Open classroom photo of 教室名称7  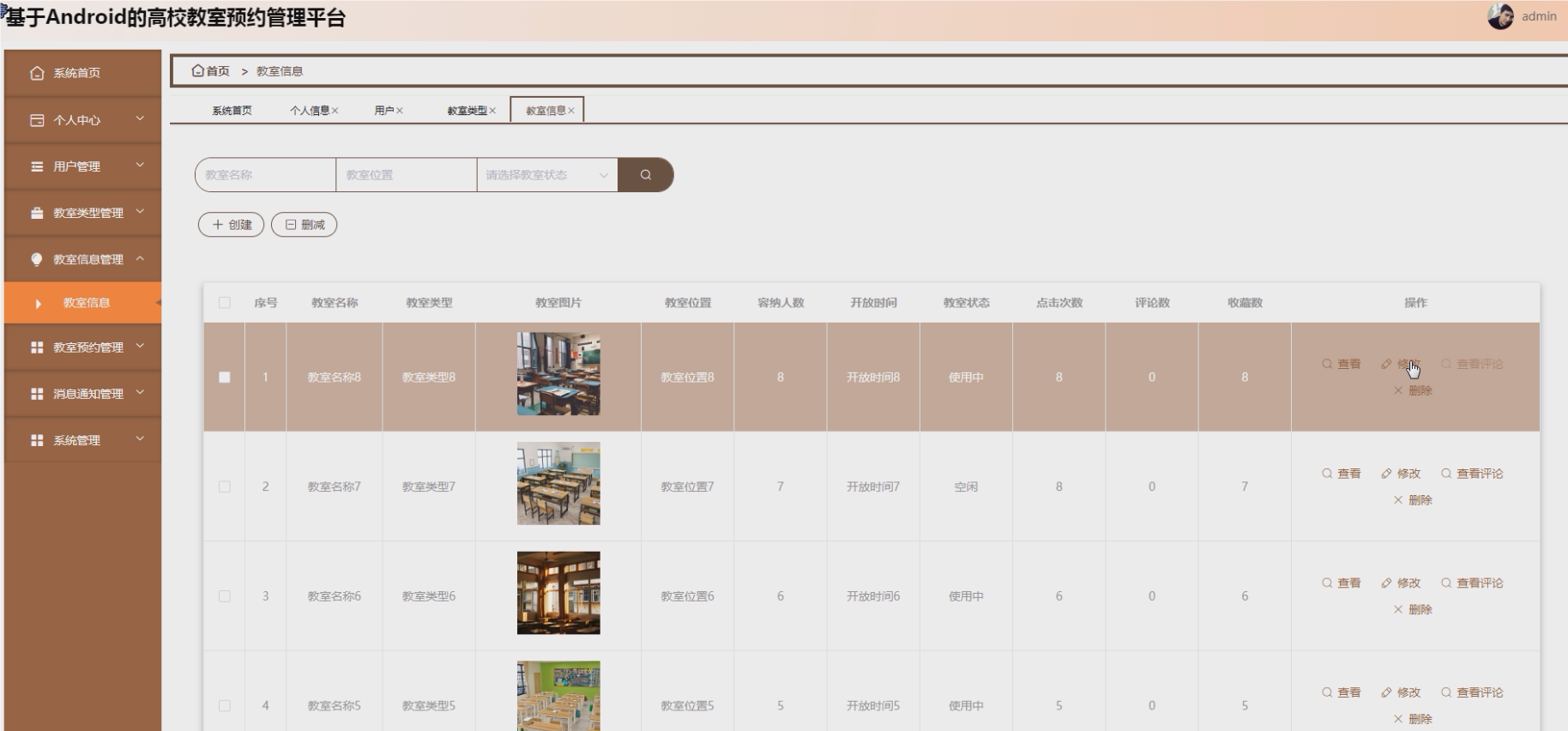558,484
